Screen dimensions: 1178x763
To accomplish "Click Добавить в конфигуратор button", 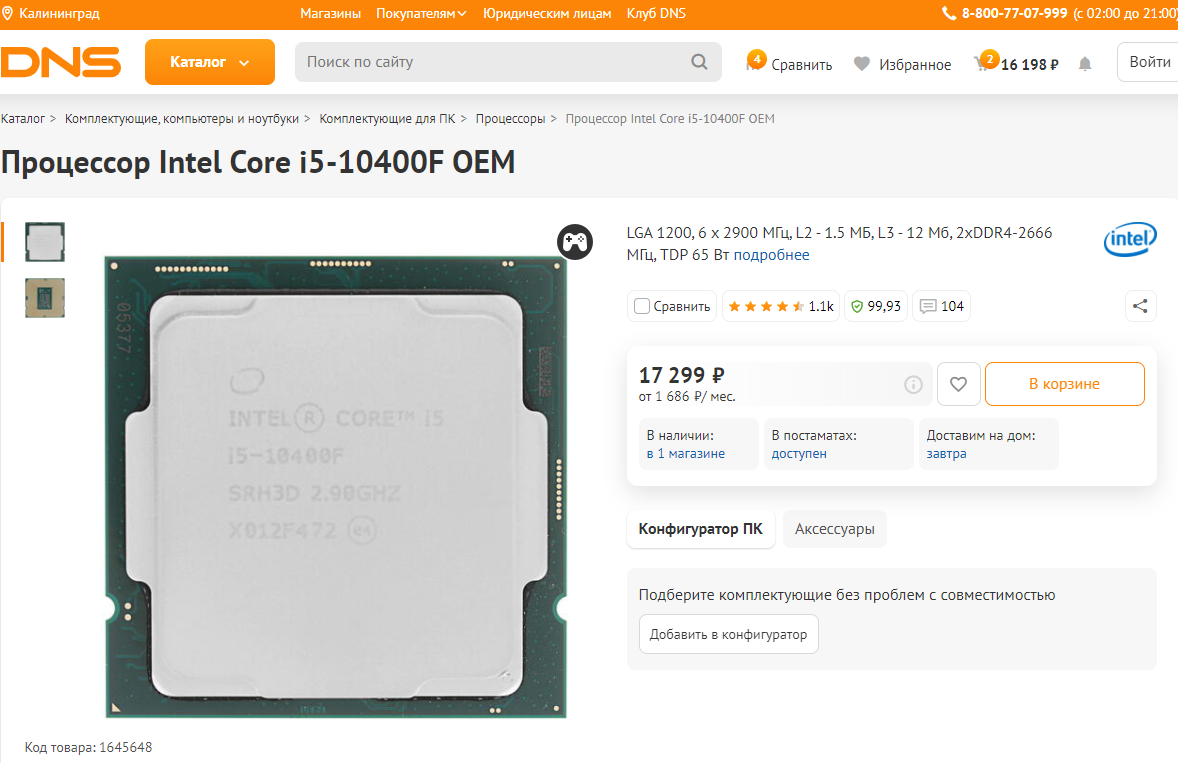I will click(728, 634).
